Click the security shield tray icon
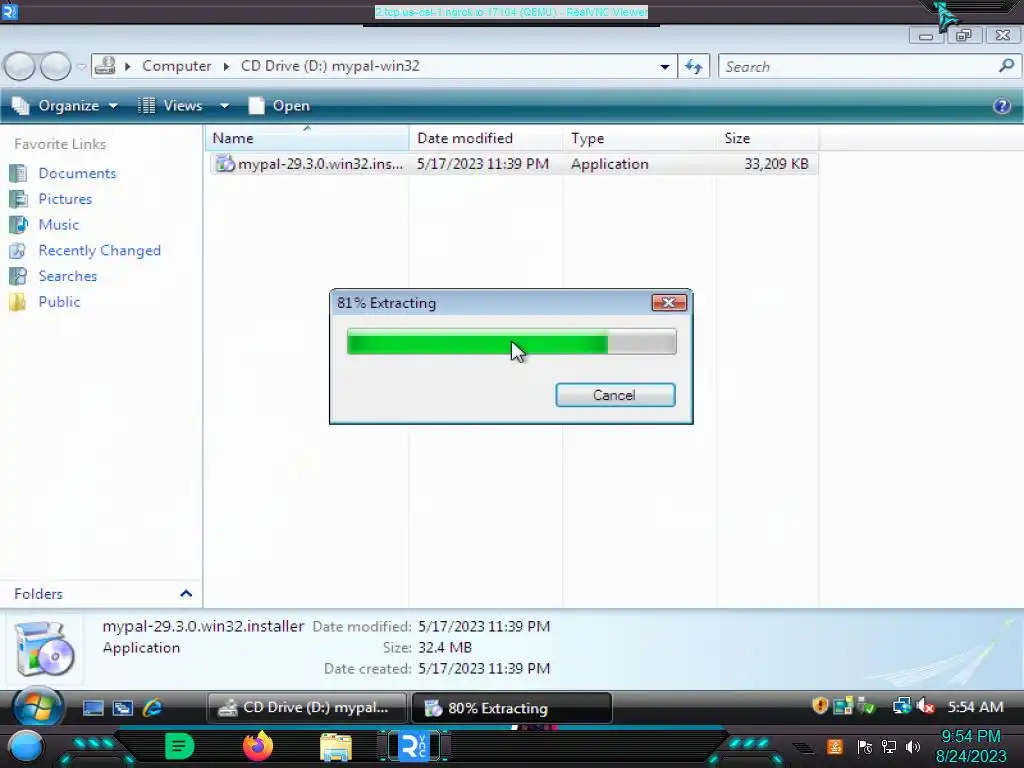Screen dimensions: 1024x768 coord(820,706)
